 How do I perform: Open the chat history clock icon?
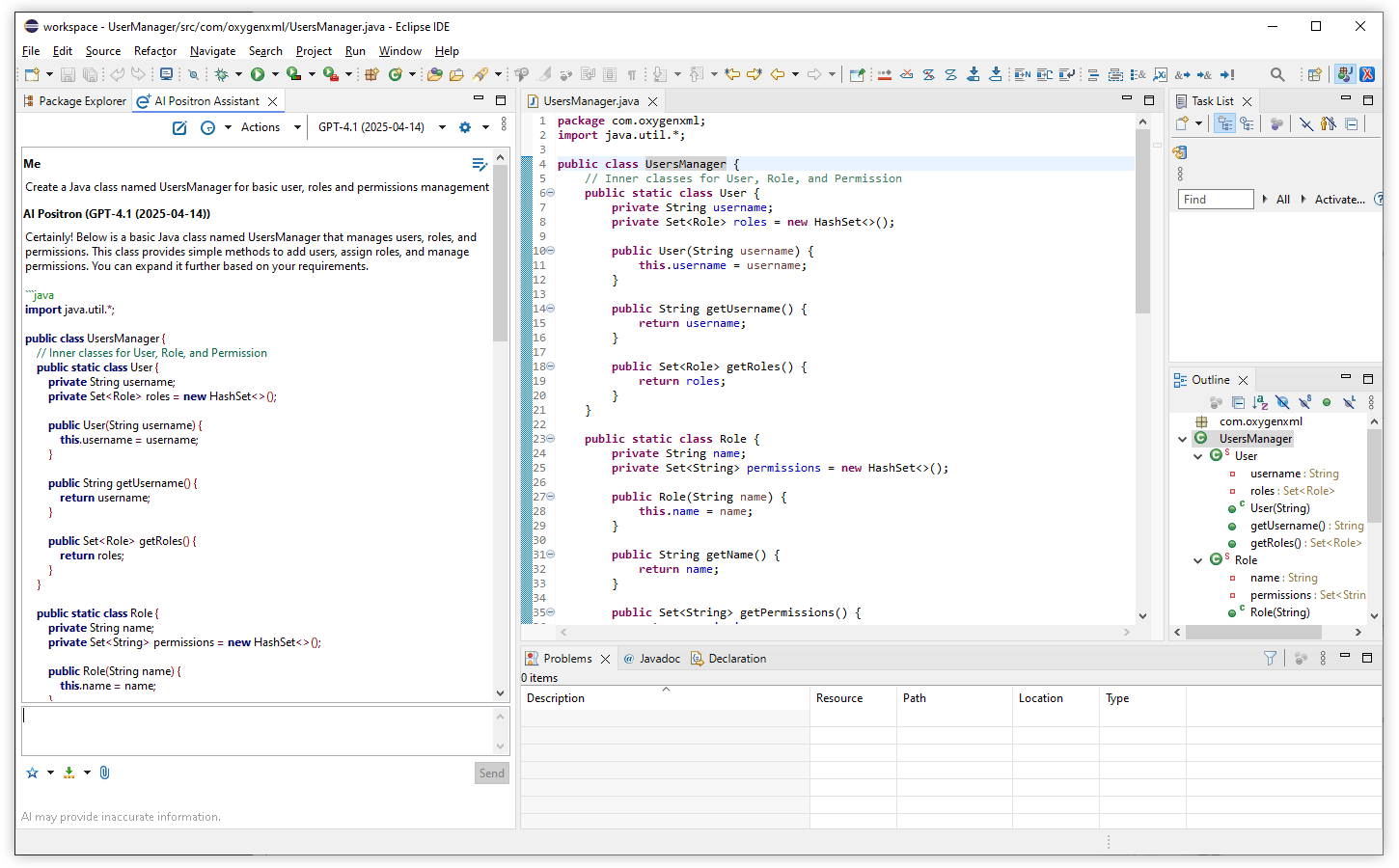(x=207, y=127)
